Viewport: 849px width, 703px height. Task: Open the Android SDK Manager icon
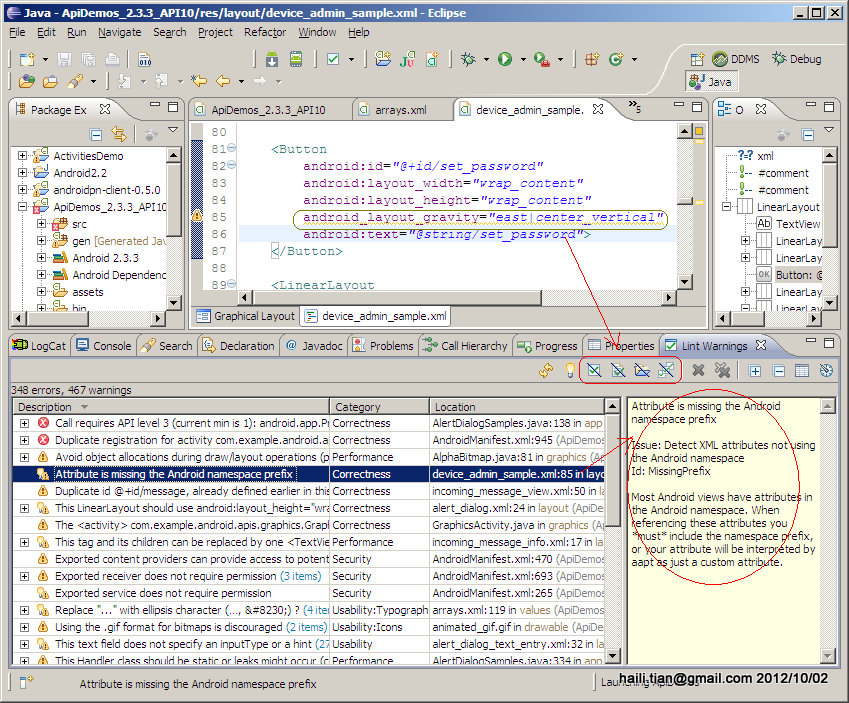pos(272,59)
